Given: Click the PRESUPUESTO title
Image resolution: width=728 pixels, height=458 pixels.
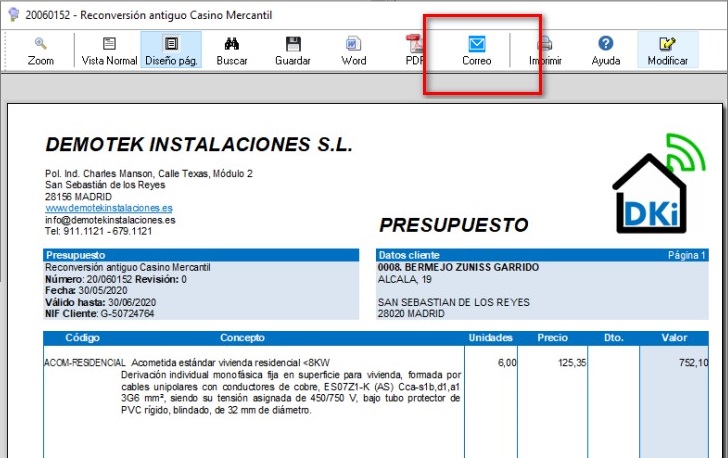Looking at the screenshot, I should pos(454,225).
